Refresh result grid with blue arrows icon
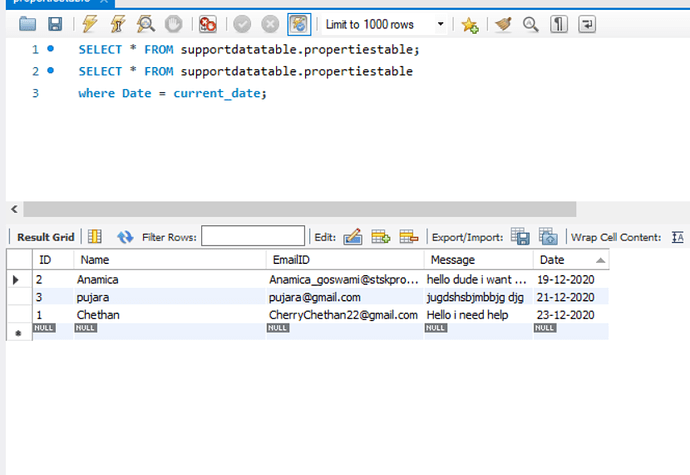The height and width of the screenshot is (475, 690). [x=125, y=237]
